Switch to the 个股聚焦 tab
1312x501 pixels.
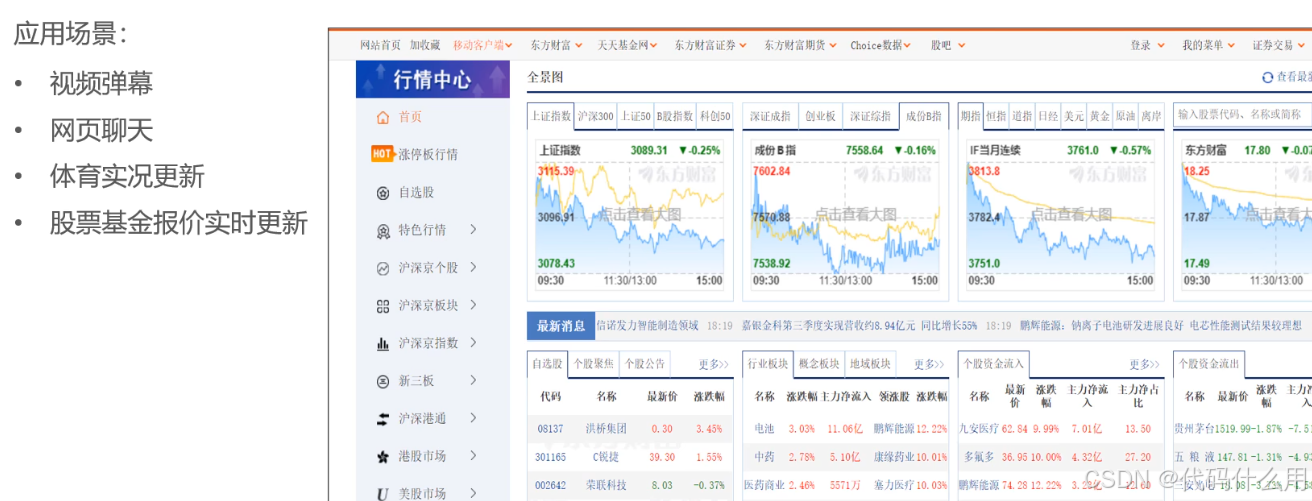click(593, 364)
